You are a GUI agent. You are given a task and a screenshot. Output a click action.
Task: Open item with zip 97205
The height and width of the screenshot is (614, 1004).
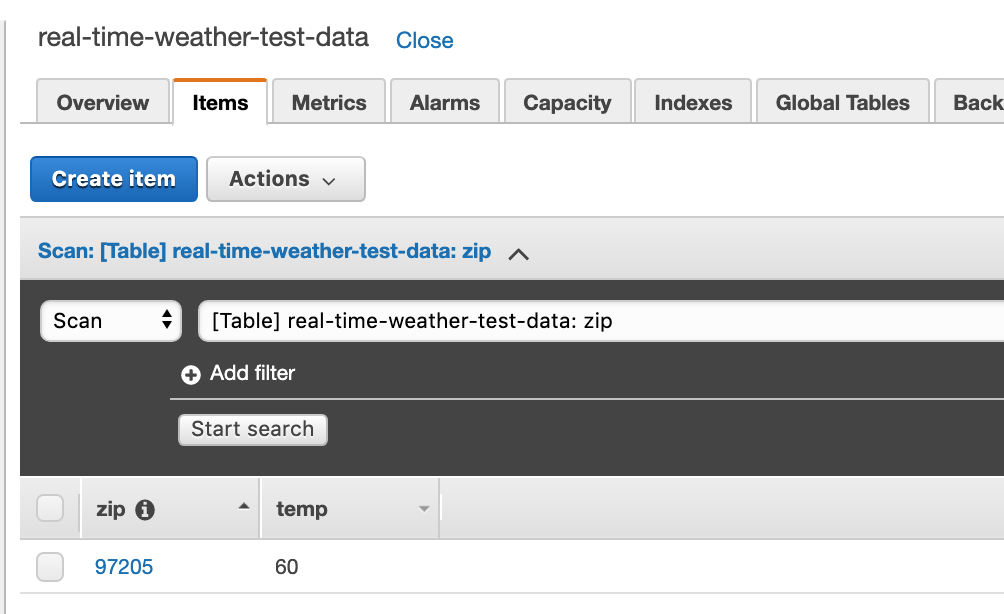tap(124, 567)
